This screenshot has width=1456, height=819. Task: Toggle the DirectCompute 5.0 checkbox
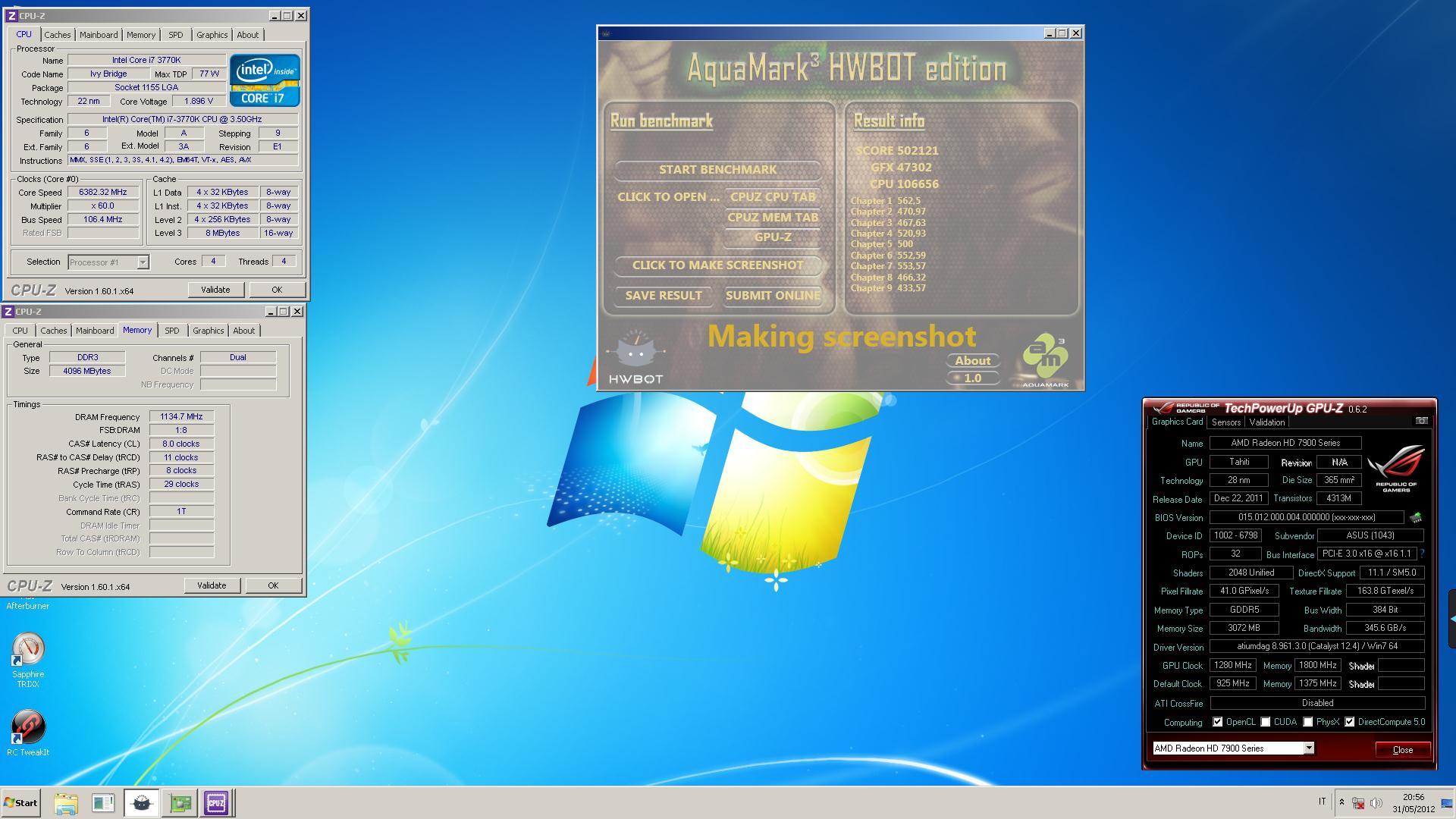1349,722
